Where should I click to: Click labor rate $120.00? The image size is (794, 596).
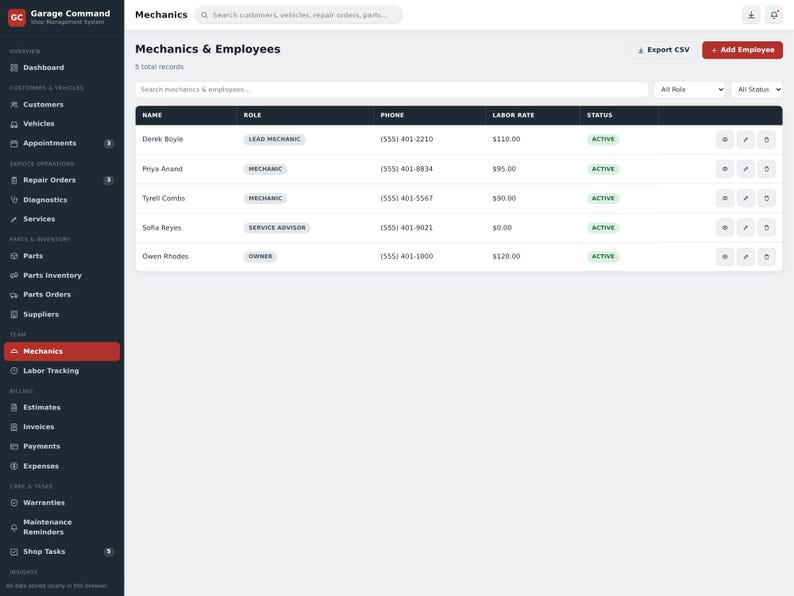[506, 257]
